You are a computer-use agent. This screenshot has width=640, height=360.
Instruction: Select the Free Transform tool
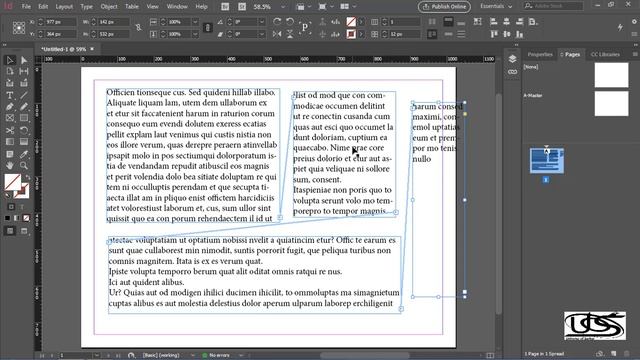coord(24,131)
